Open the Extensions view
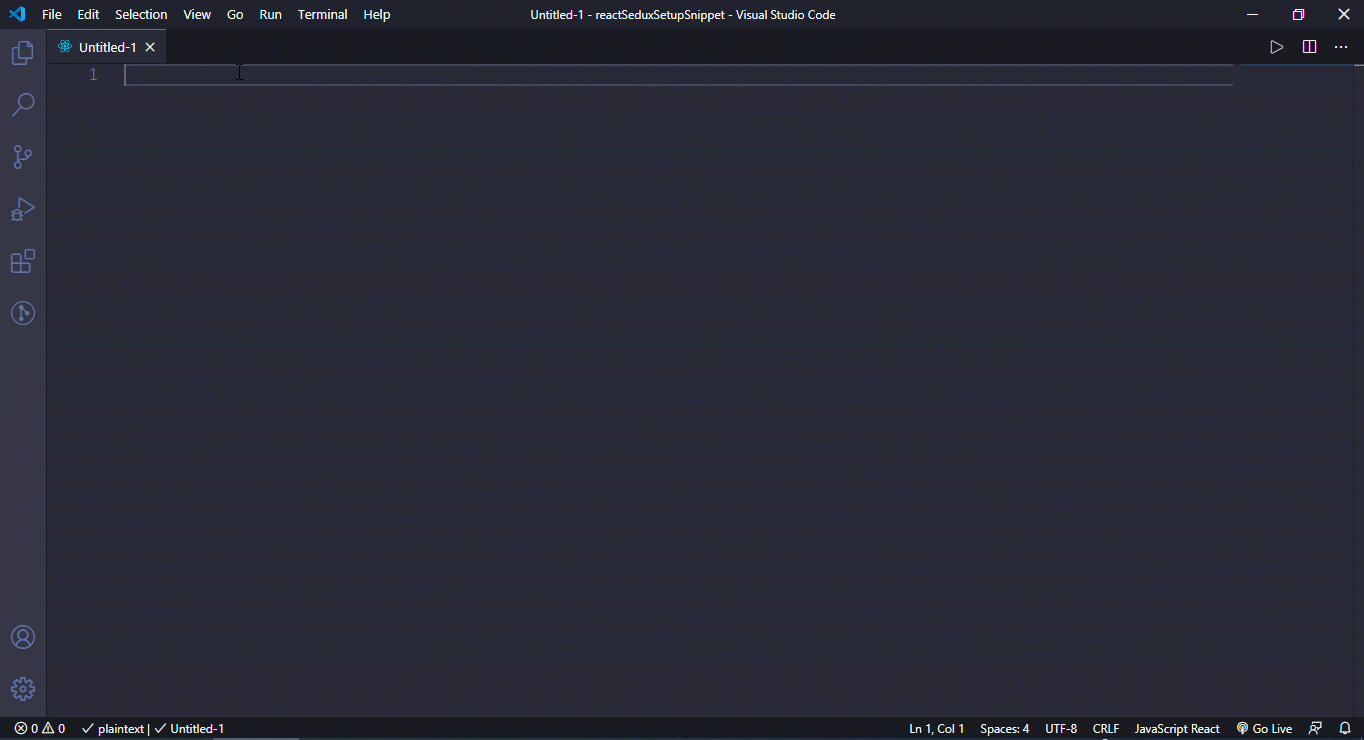 point(22,261)
